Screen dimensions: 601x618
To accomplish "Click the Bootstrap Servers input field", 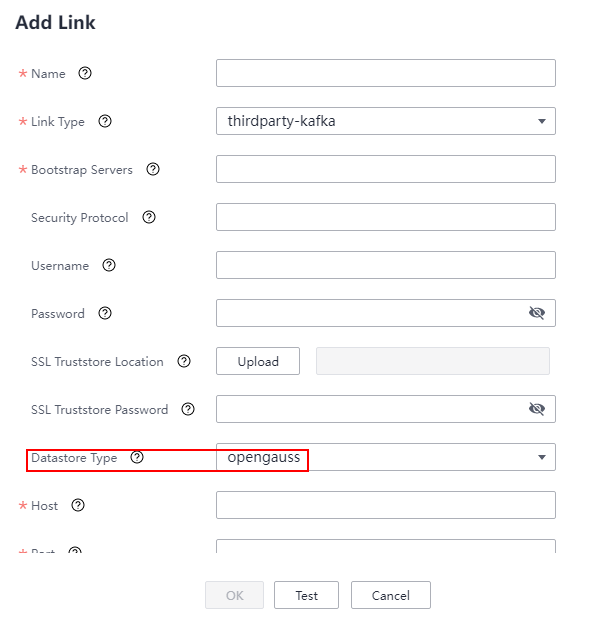I will coord(385,169).
